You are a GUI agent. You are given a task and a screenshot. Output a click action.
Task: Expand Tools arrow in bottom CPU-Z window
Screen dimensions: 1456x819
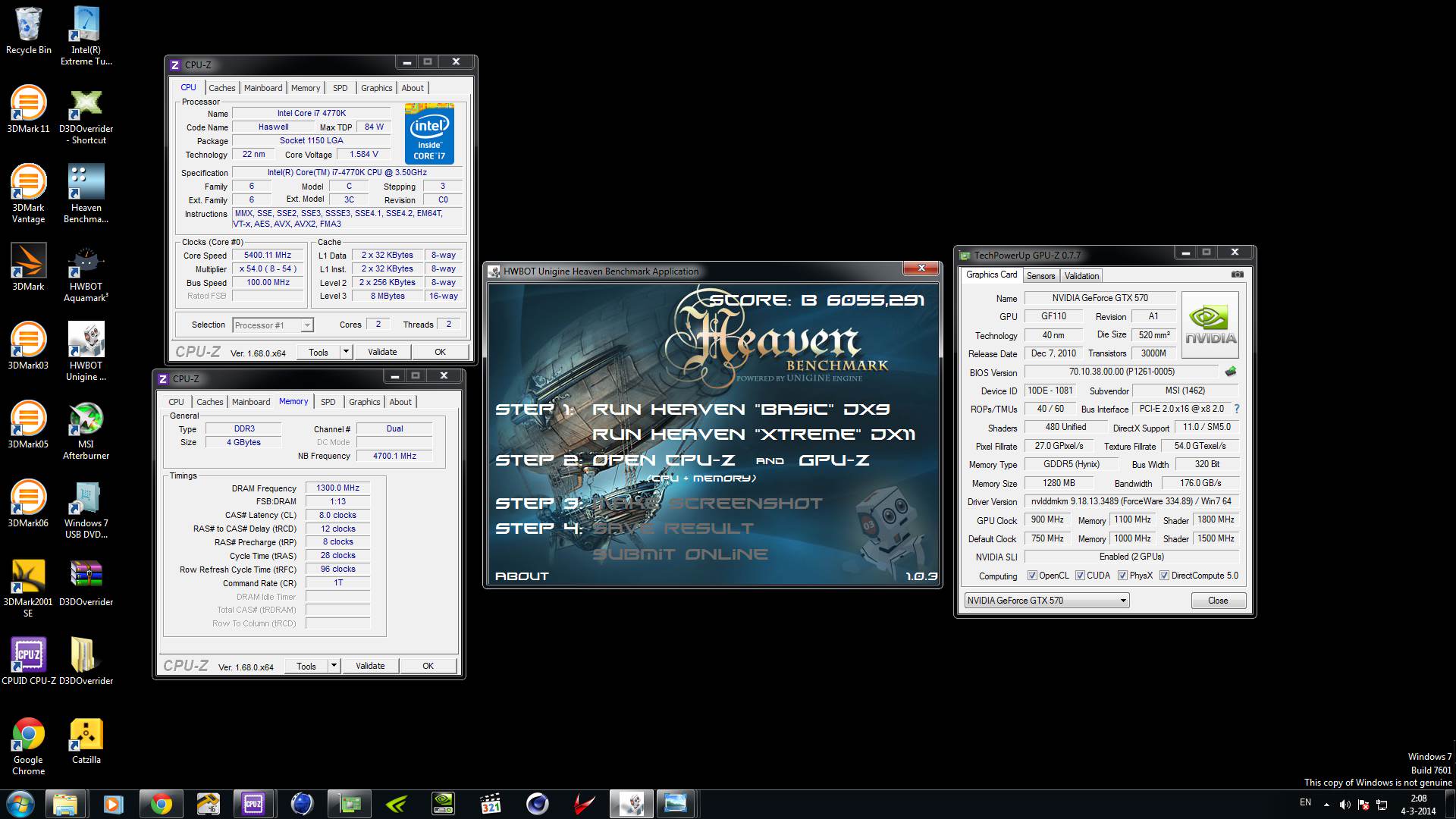click(x=334, y=666)
